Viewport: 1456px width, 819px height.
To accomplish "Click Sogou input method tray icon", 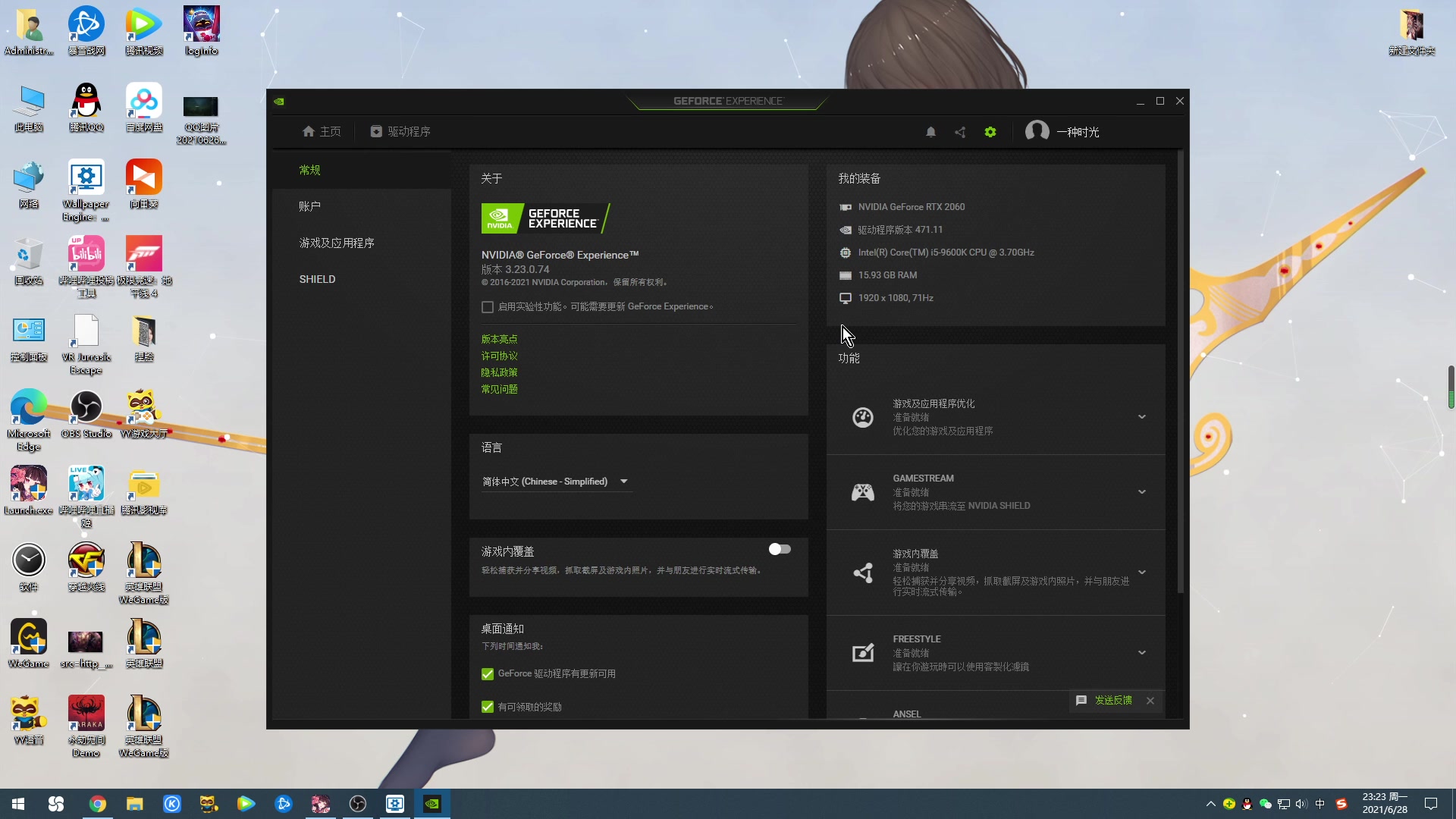I will (1341, 804).
